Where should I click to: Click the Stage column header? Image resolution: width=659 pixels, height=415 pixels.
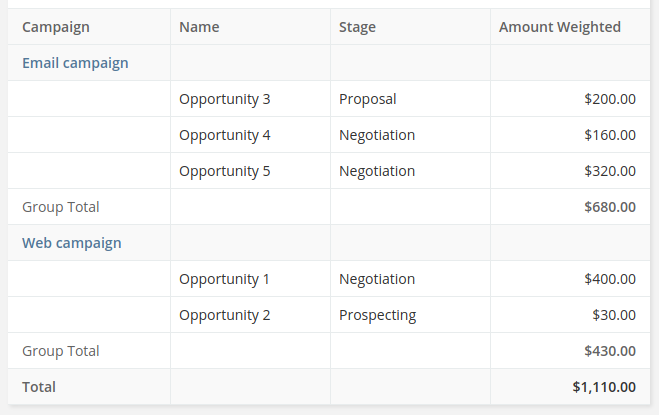pos(357,27)
